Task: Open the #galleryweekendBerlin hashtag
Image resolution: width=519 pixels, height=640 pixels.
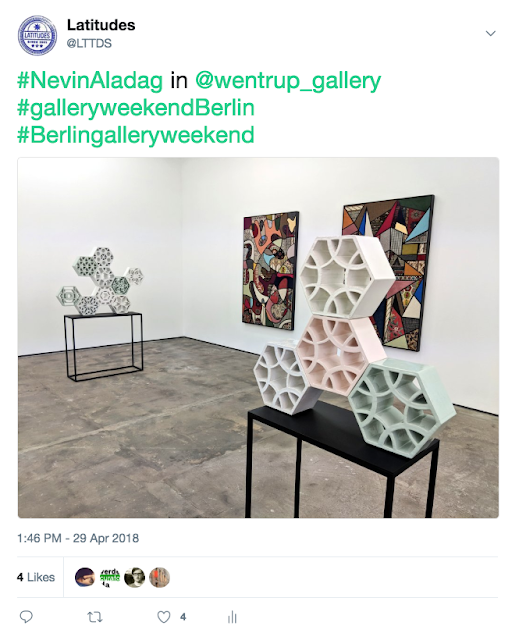Action: (136, 108)
